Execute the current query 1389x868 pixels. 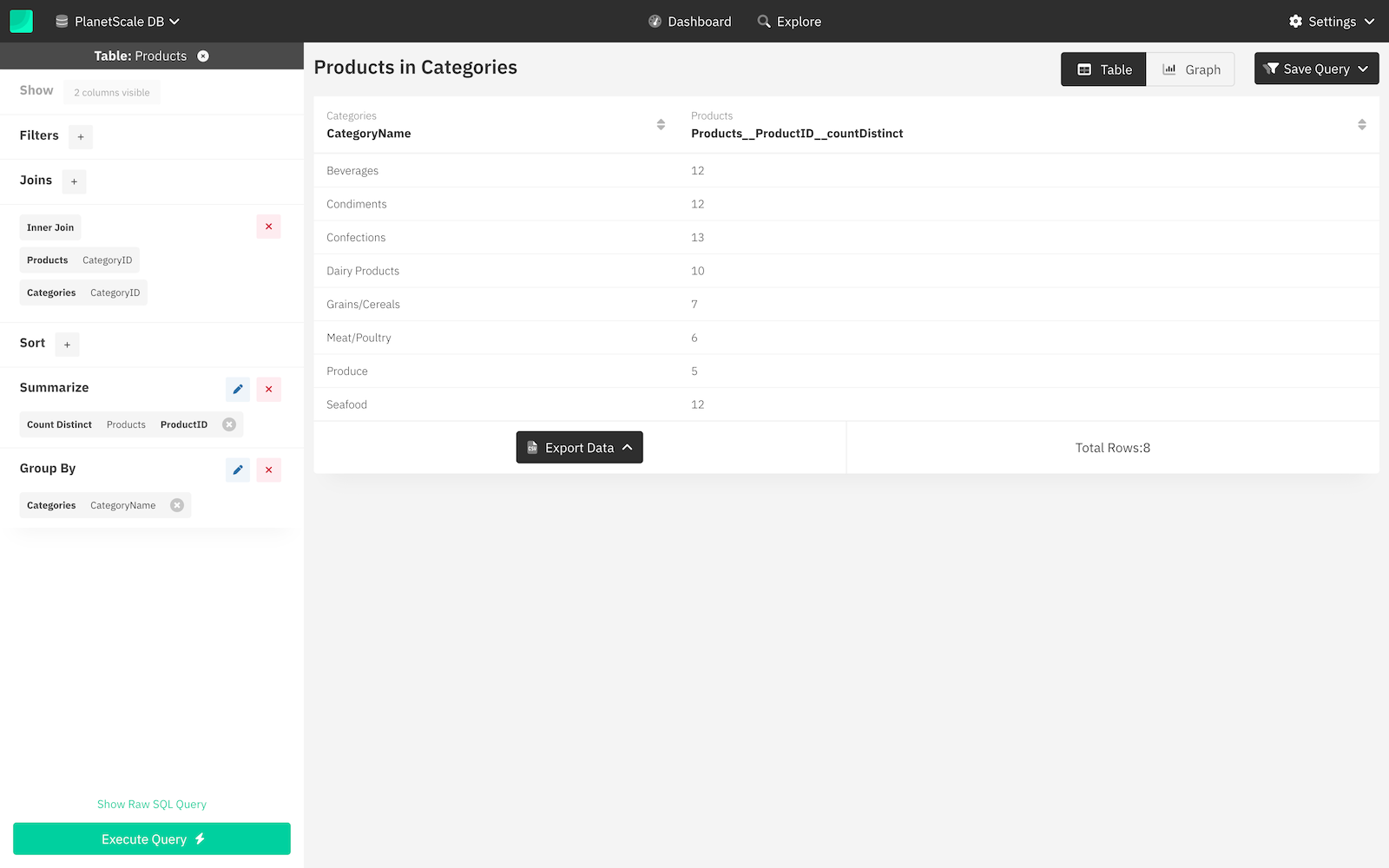tap(151, 838)
